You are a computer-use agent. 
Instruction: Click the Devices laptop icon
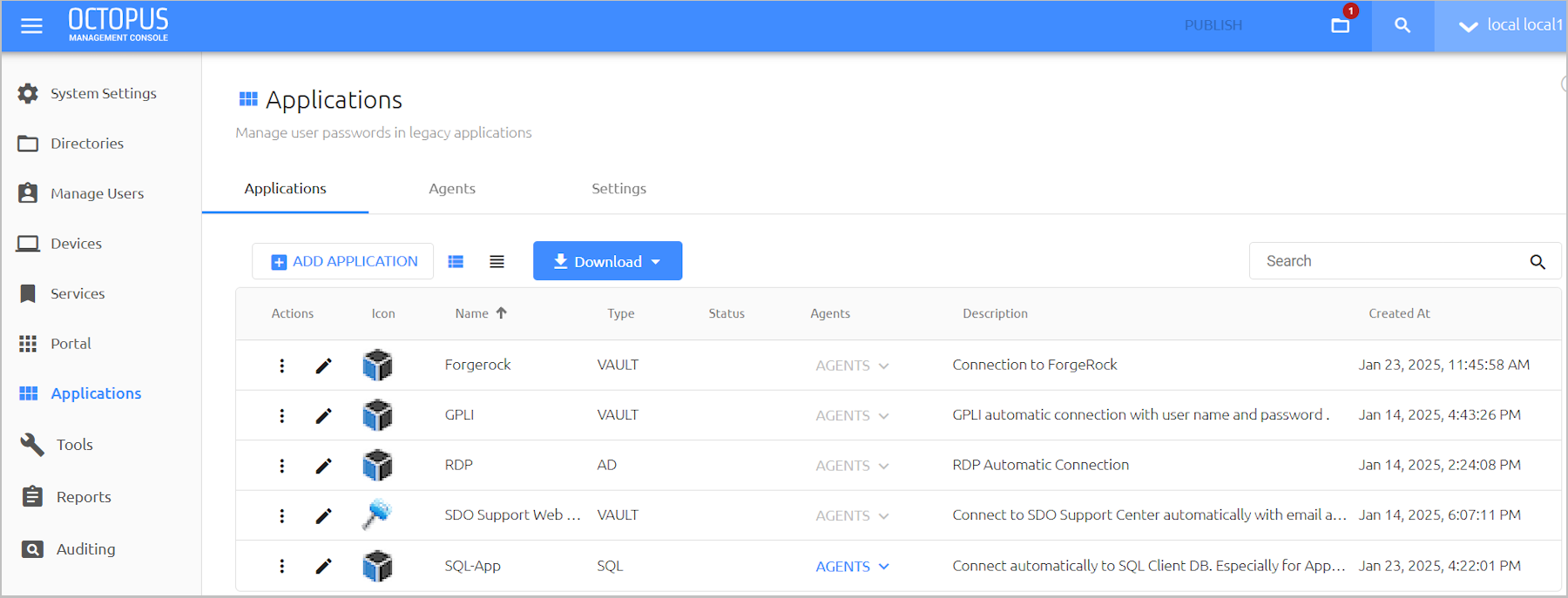(28, 244)
